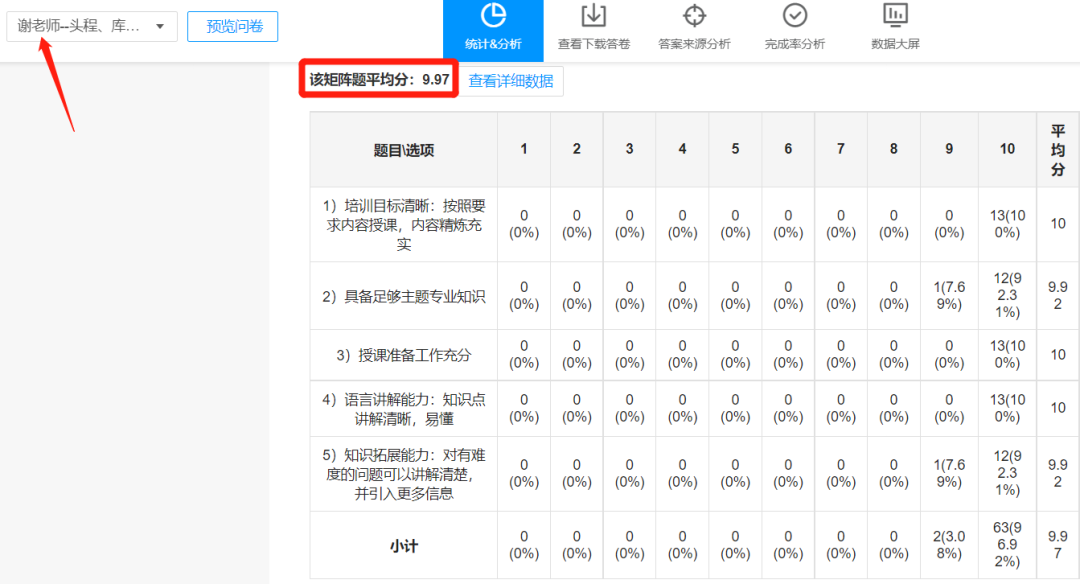Click the 12(92.31%) cell in 知识拓展能力 row
Image resolution: width=1080 pixels, height=584 pixels.
point(1007,473)
